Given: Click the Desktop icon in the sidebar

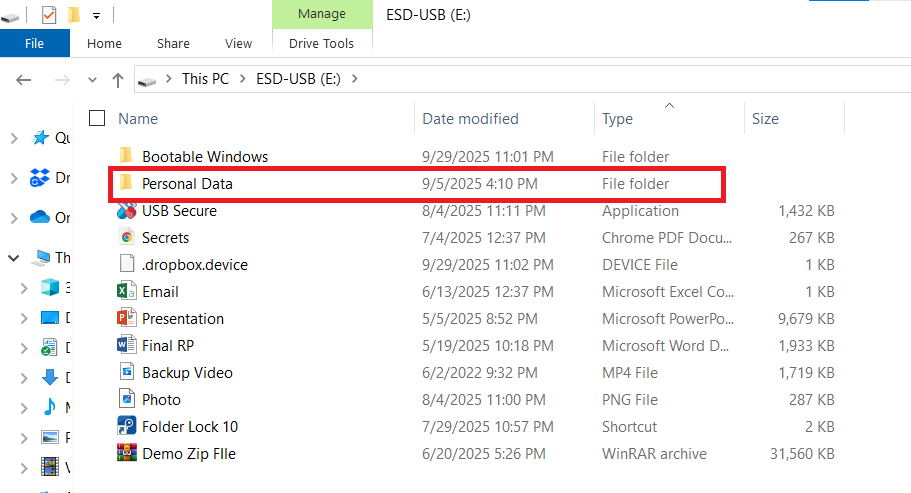Looking at the screenshot, I should point(50,318).
